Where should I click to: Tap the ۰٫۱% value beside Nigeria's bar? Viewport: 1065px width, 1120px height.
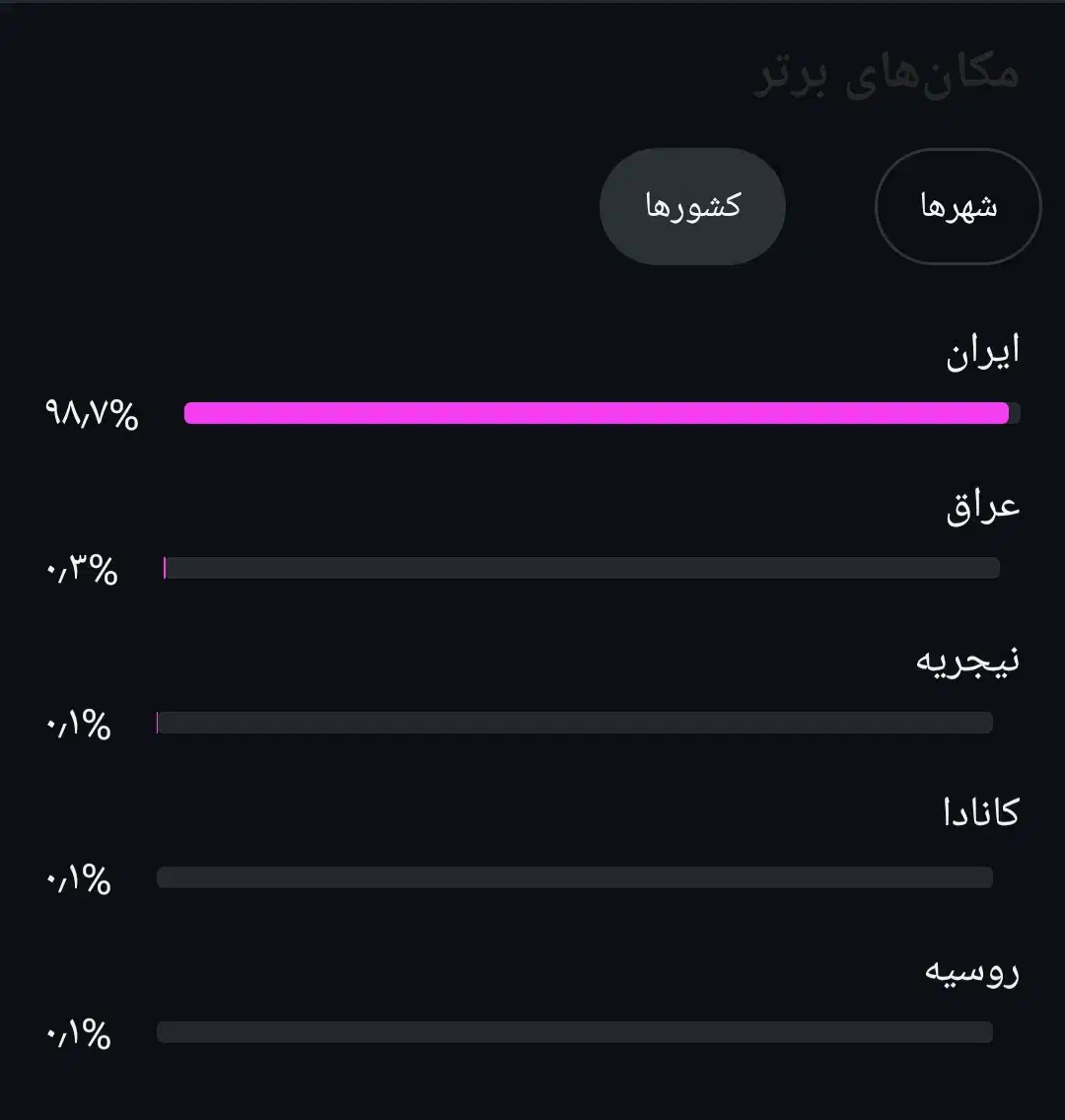78,726
